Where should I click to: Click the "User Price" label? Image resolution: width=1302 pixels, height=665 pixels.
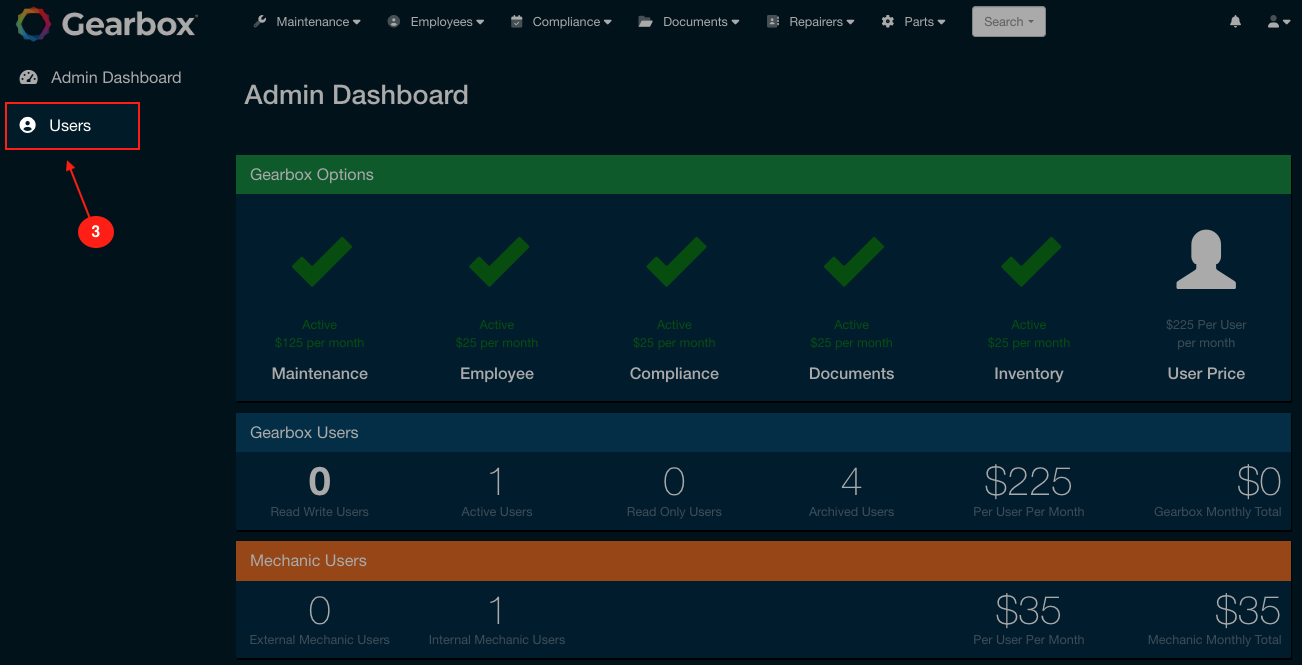pos(1206,374)
